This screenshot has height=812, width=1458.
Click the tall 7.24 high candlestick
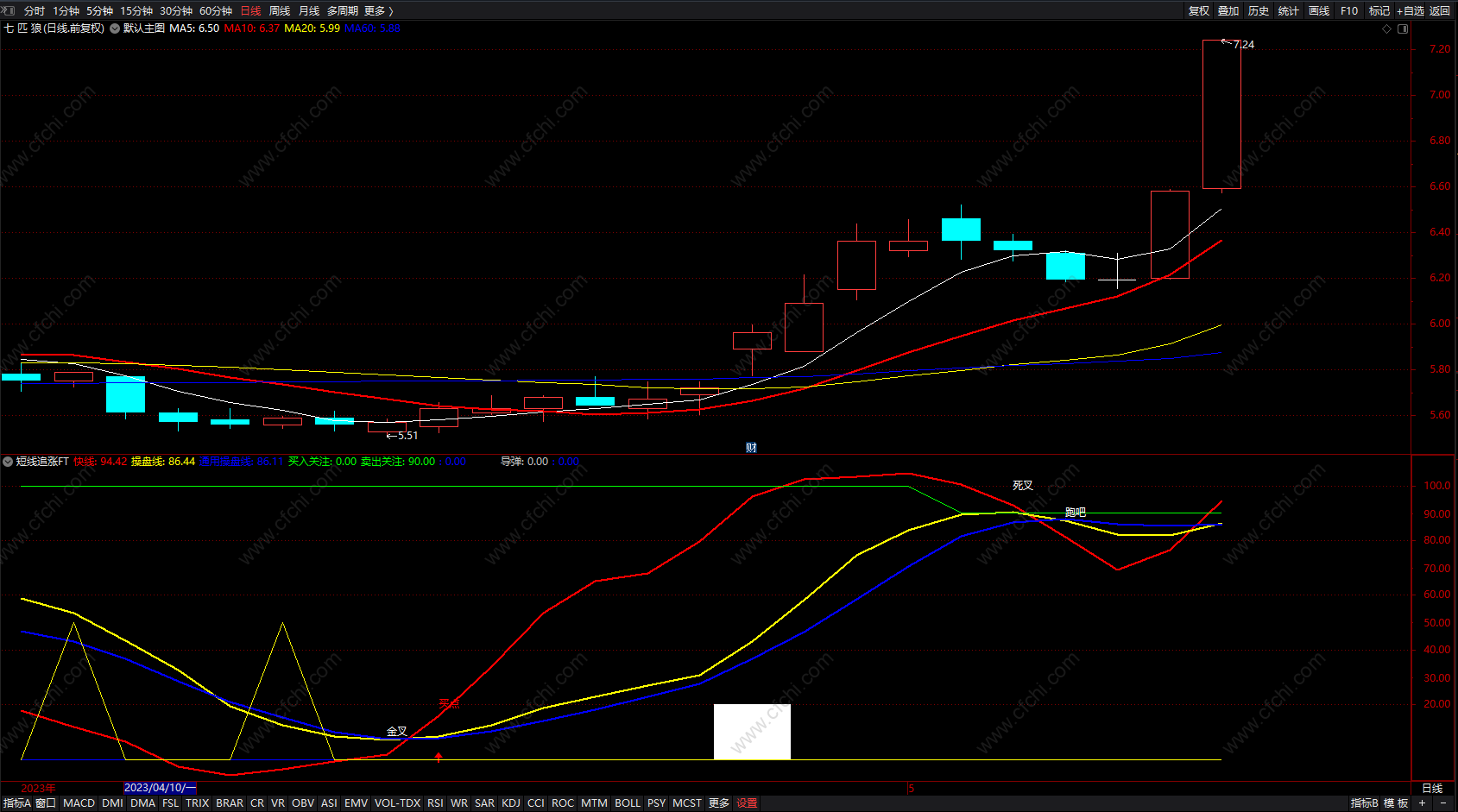tap(1221, 114)
